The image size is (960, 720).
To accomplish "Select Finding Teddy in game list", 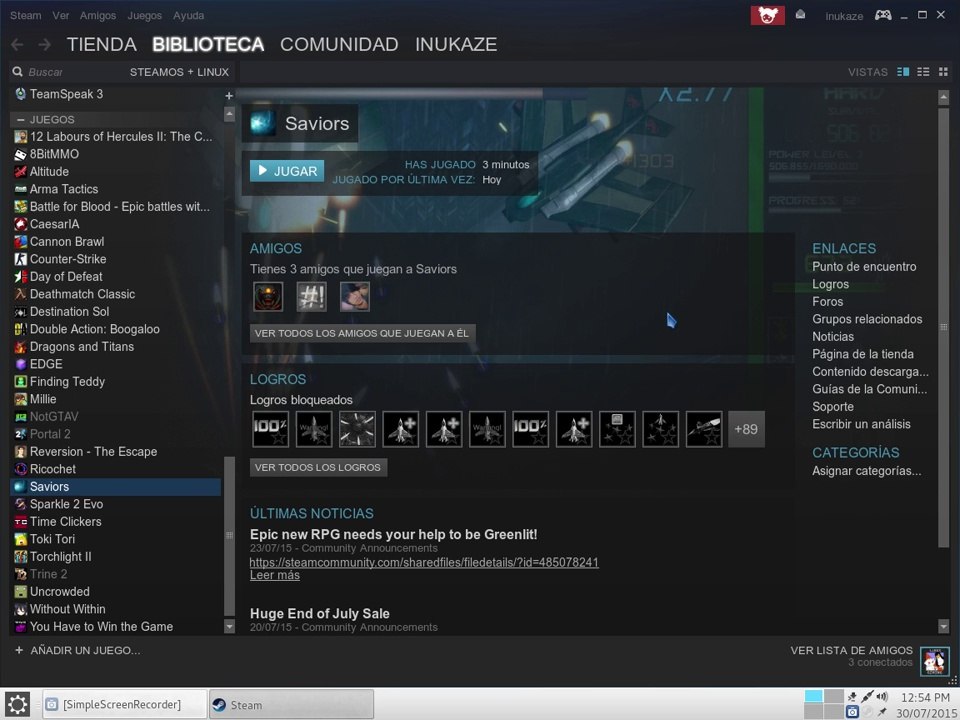I will coord(116,381).
